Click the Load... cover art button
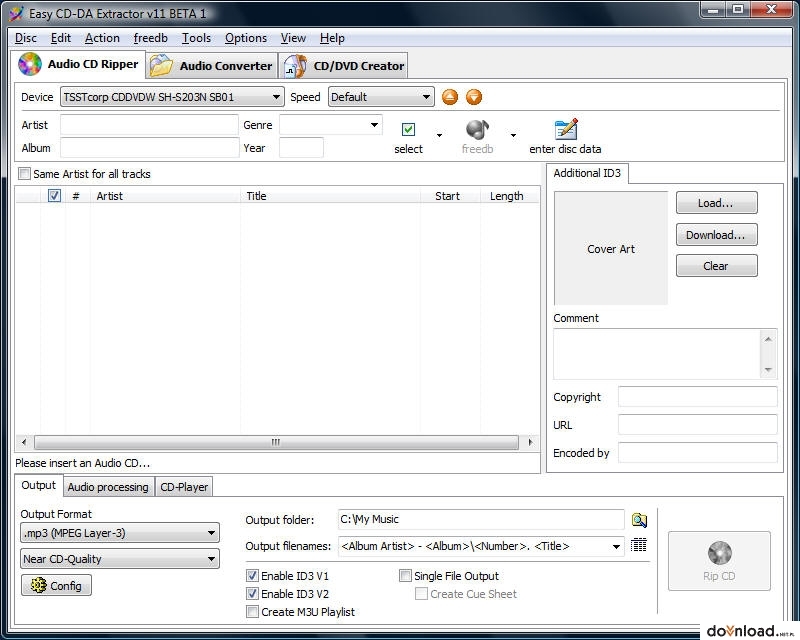The width and height of the screenshot is (800, 640). [716, 203]
